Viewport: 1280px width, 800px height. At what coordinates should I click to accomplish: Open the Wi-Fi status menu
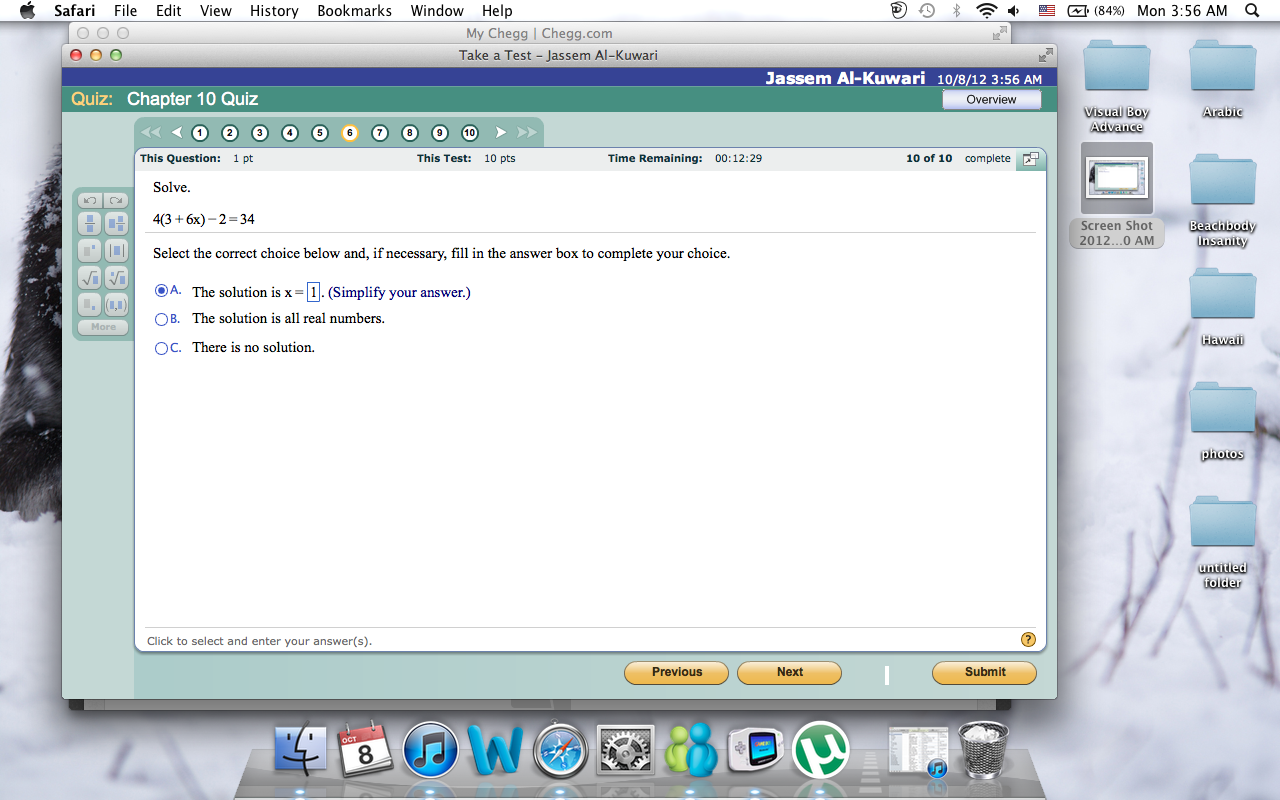click(x=988, y=11)
